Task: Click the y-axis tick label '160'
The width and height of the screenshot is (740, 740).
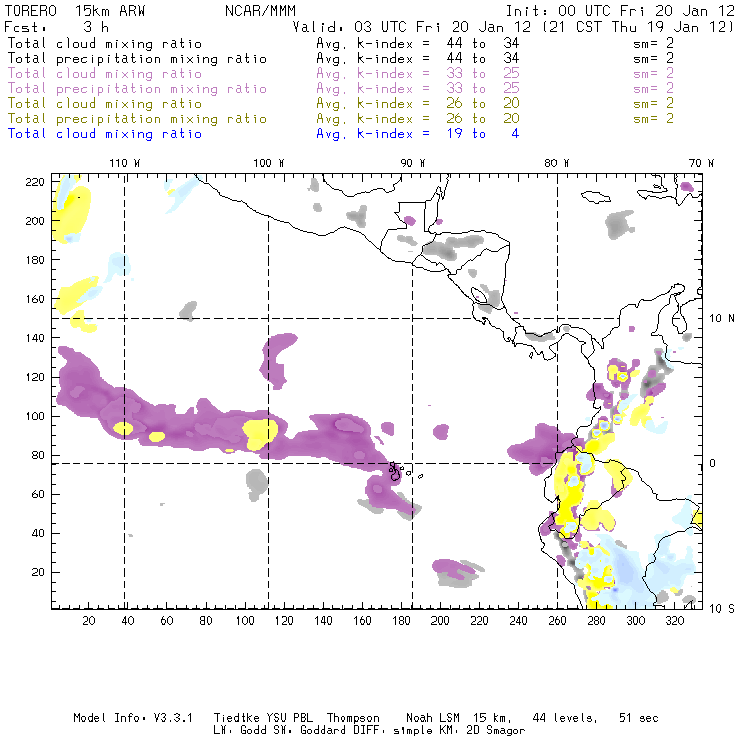Action: [x=35, y=299]
